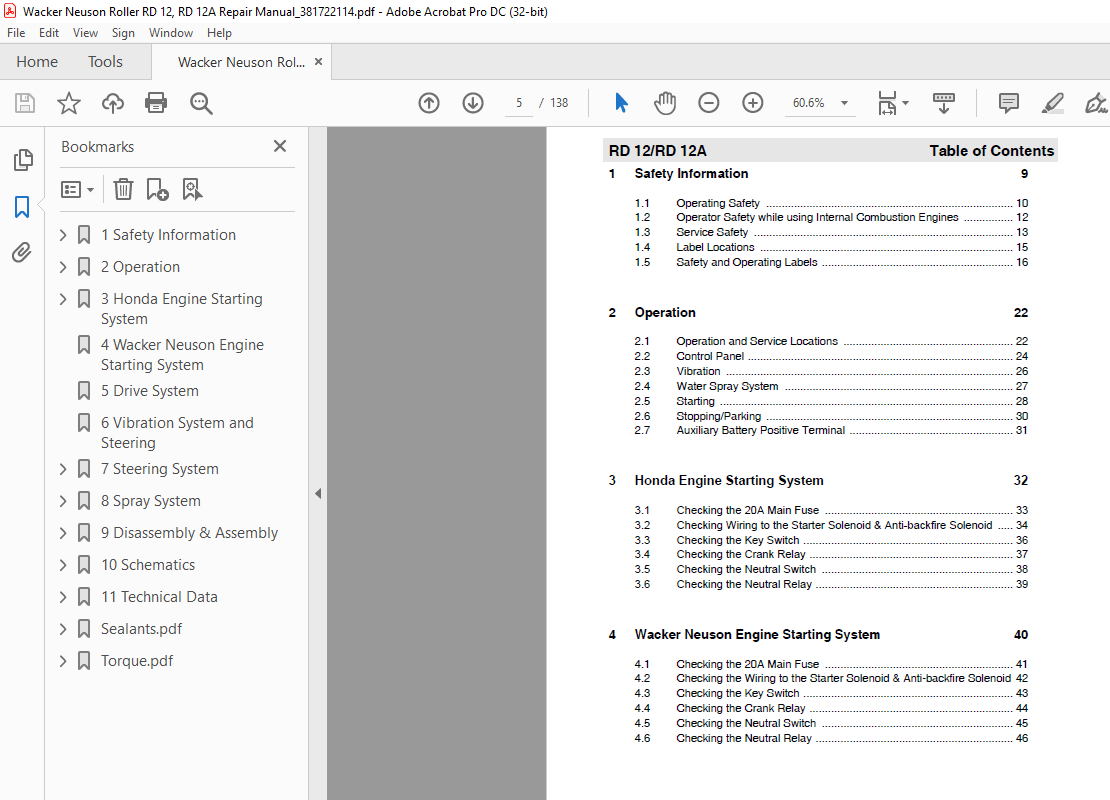Open the Sign document tool

[x=1096, y=103]
